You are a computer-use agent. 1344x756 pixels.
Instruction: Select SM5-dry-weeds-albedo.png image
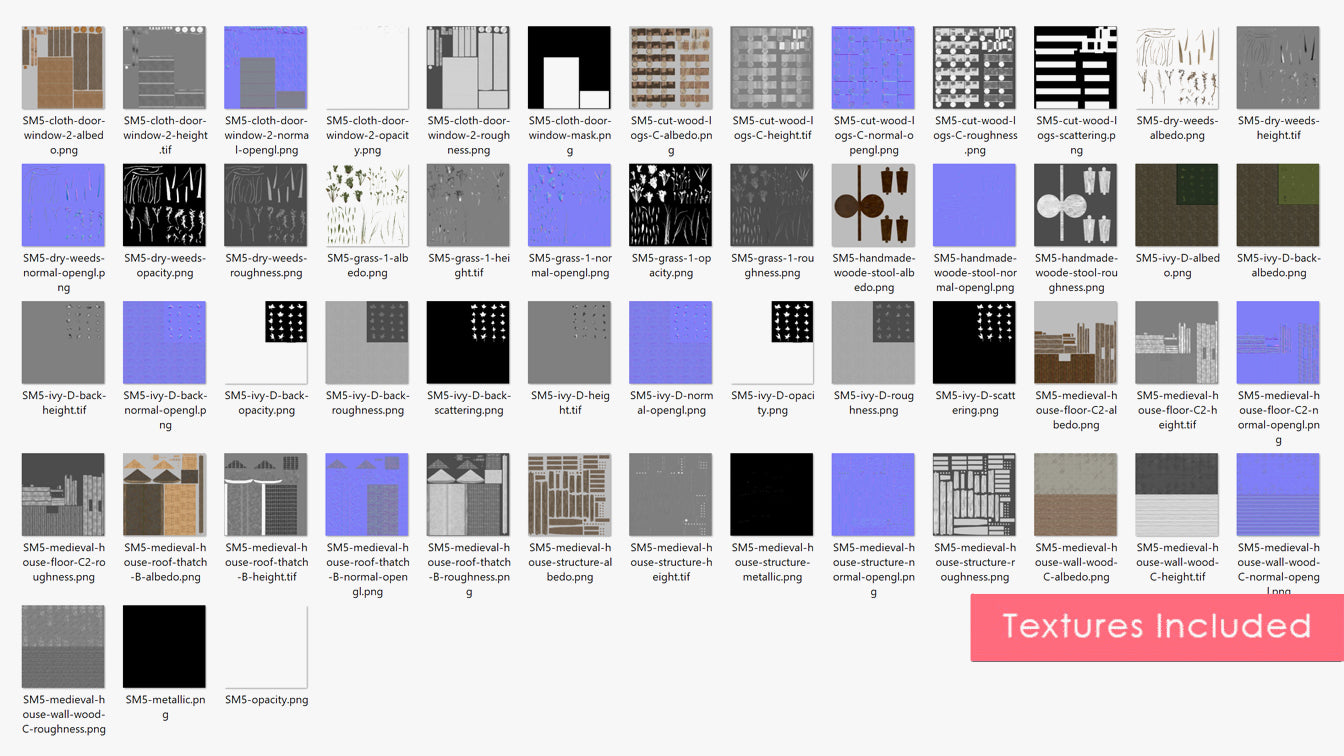(x=1177, y=68)
